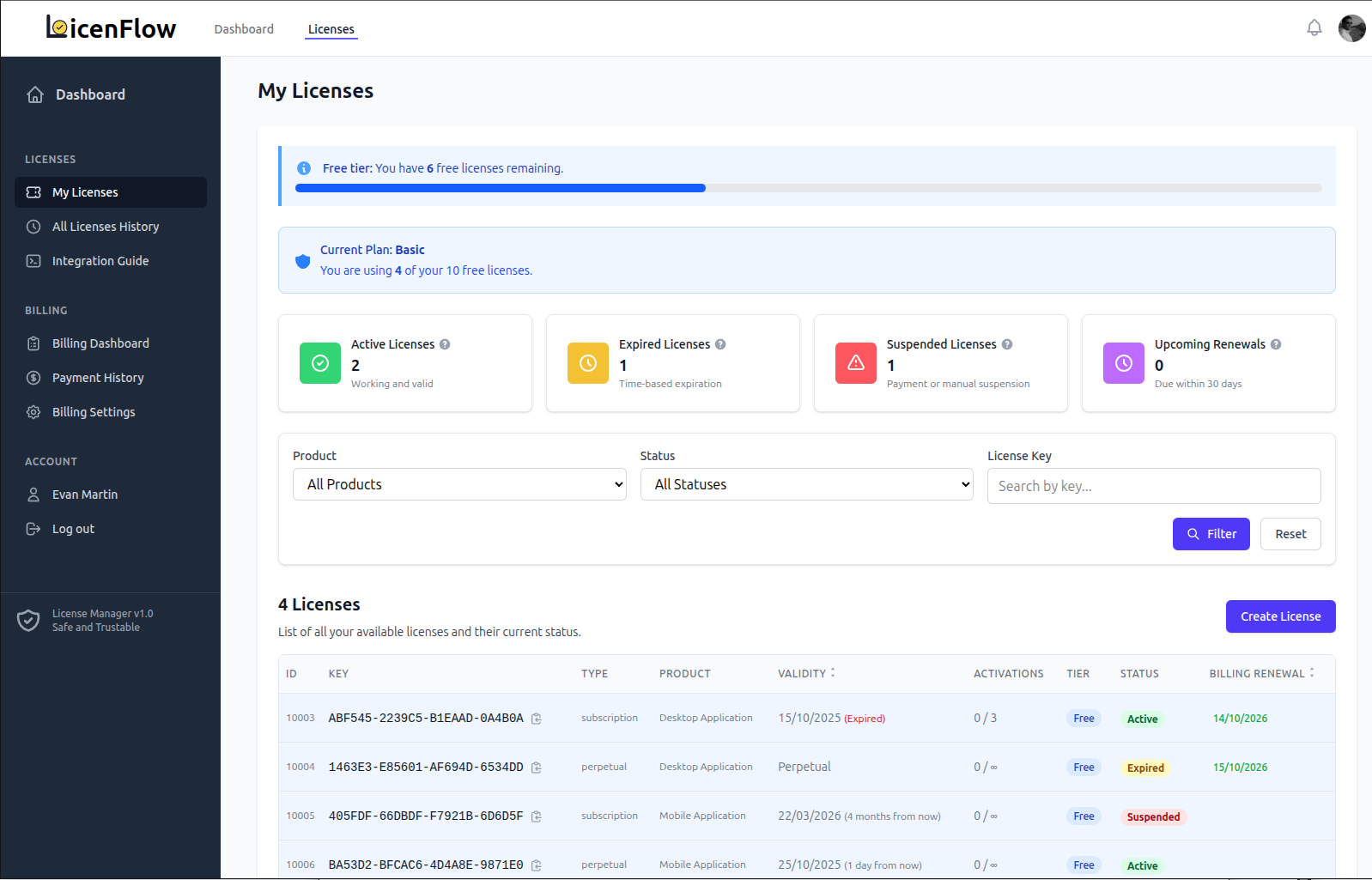Click the red Suspended Licenses warning icon
Viewport: 1372px width, 880px height.
(856, 363)
